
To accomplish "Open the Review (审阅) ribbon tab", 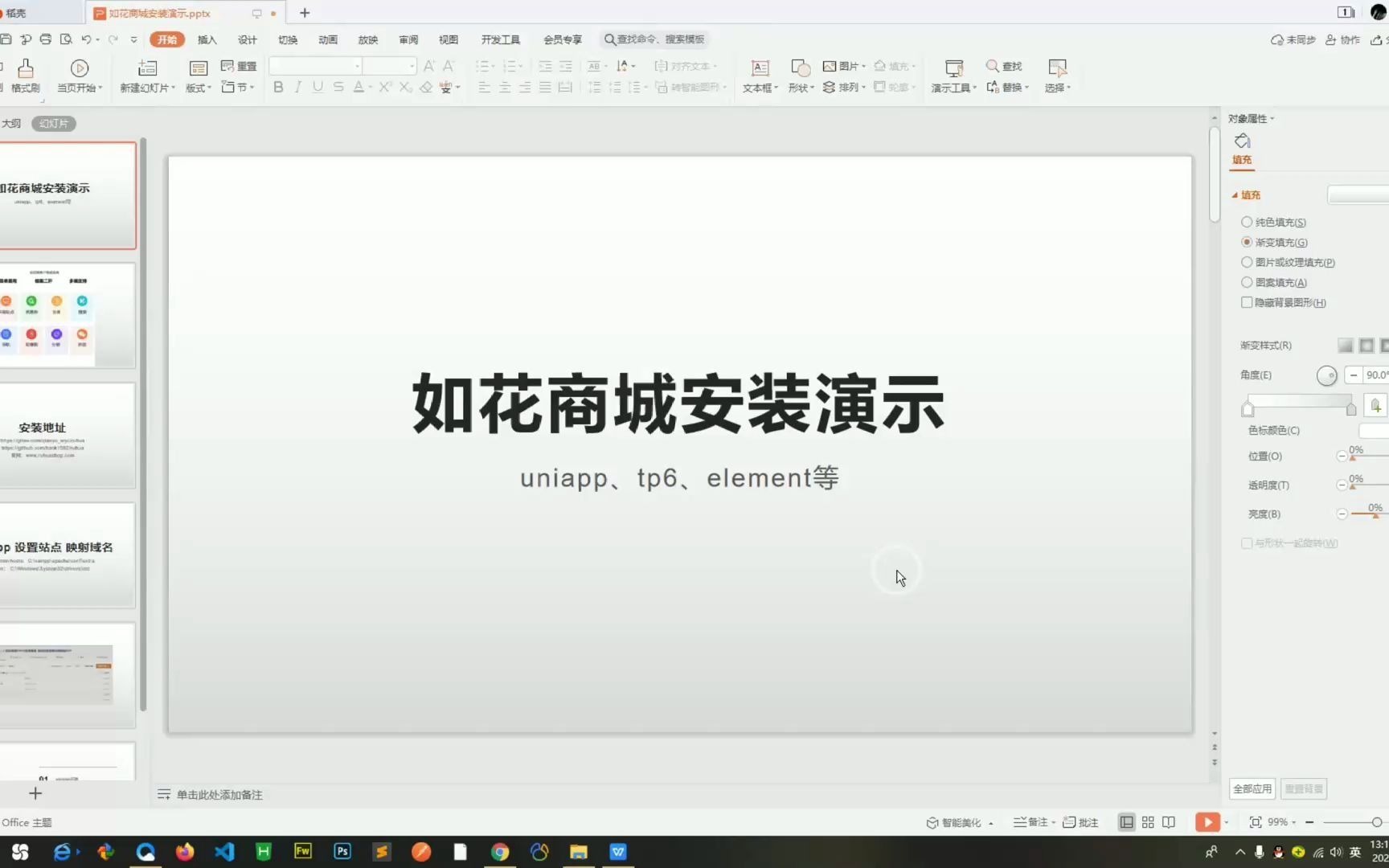I will tap(408, 39).
